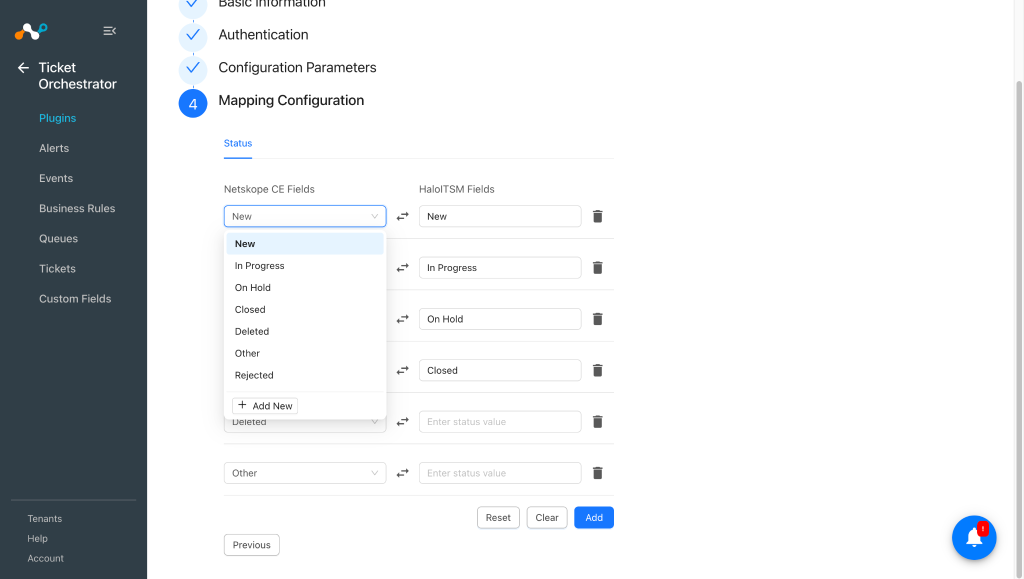Click swap arrows icon in Other row

point(403,473)
